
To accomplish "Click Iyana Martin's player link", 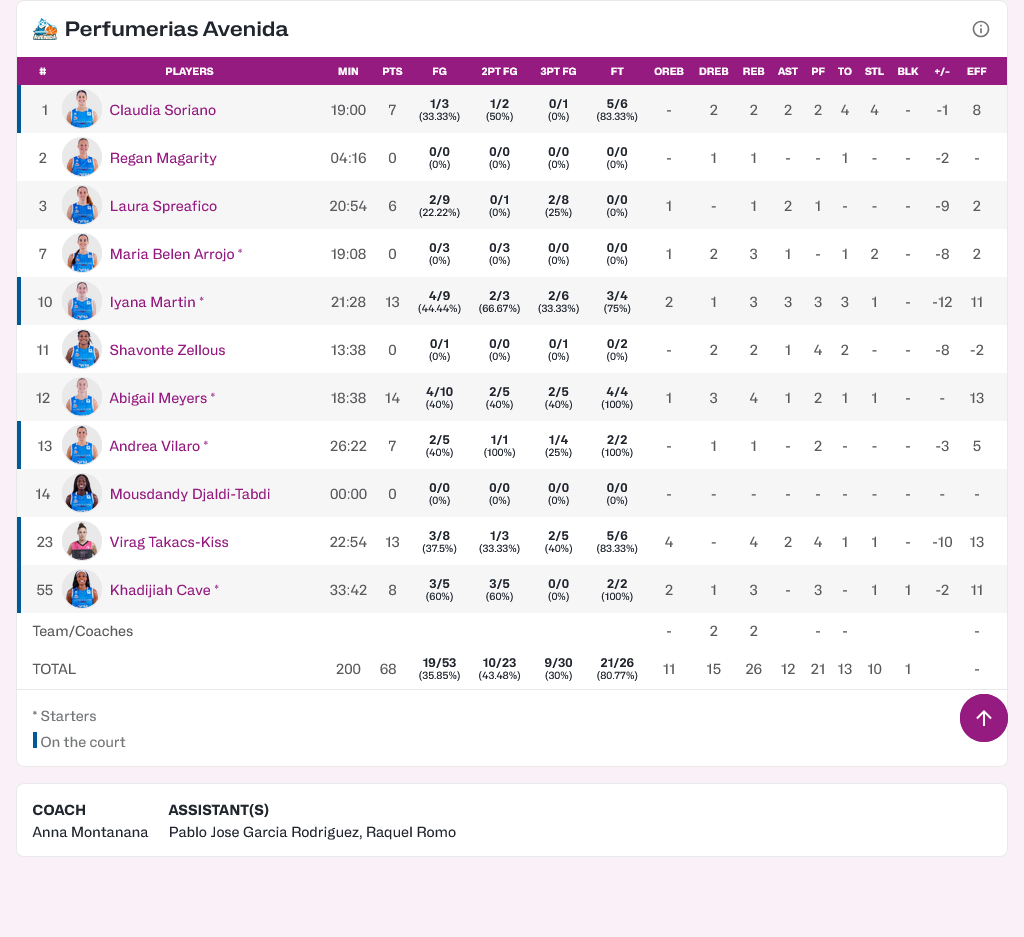I will pos(152,302).
